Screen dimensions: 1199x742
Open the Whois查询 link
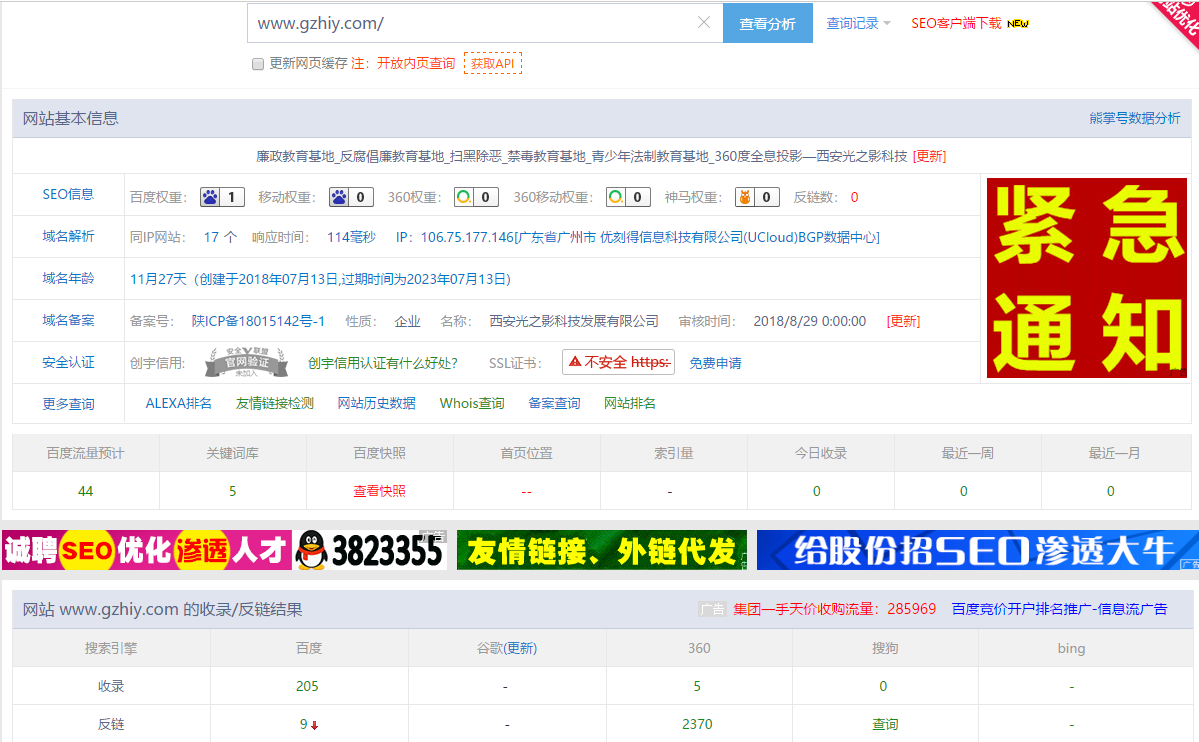pyautogui.click(x=472, y=403)
